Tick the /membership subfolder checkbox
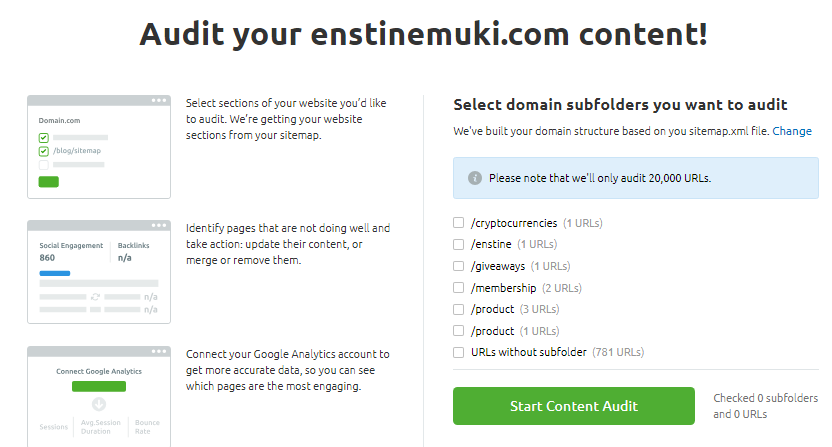 pyautogui.click(x=458, y=288)
